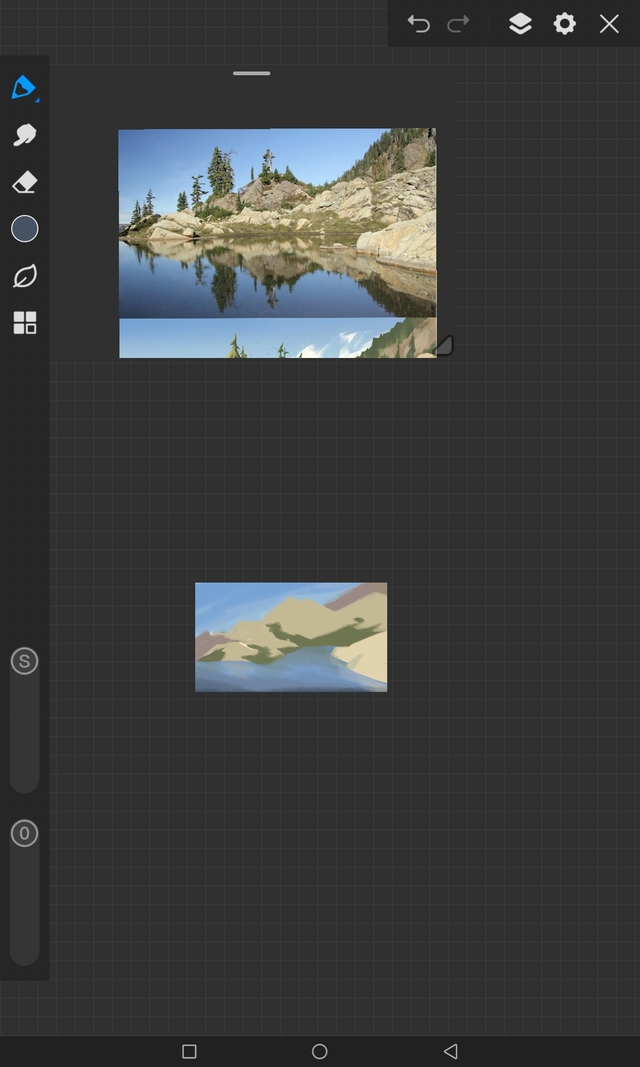The image size is (640, 1067).
Task: Tap the Android home circle button
Action: tap(320, 1051)
